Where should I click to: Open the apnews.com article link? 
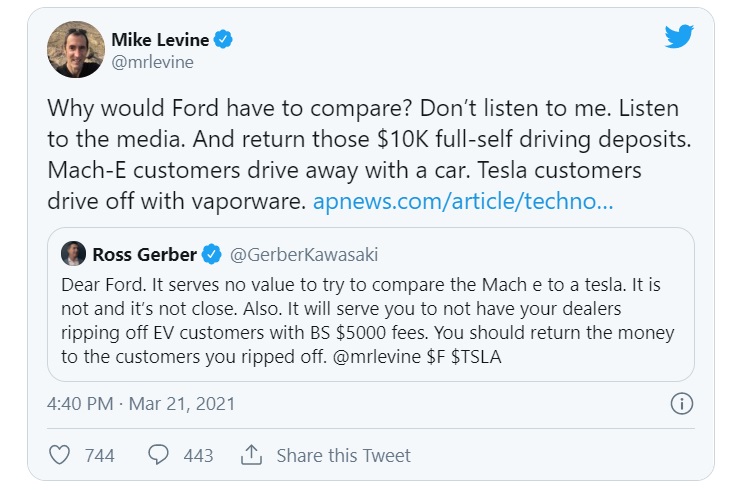pyautogui.click(x=462, y=201)
